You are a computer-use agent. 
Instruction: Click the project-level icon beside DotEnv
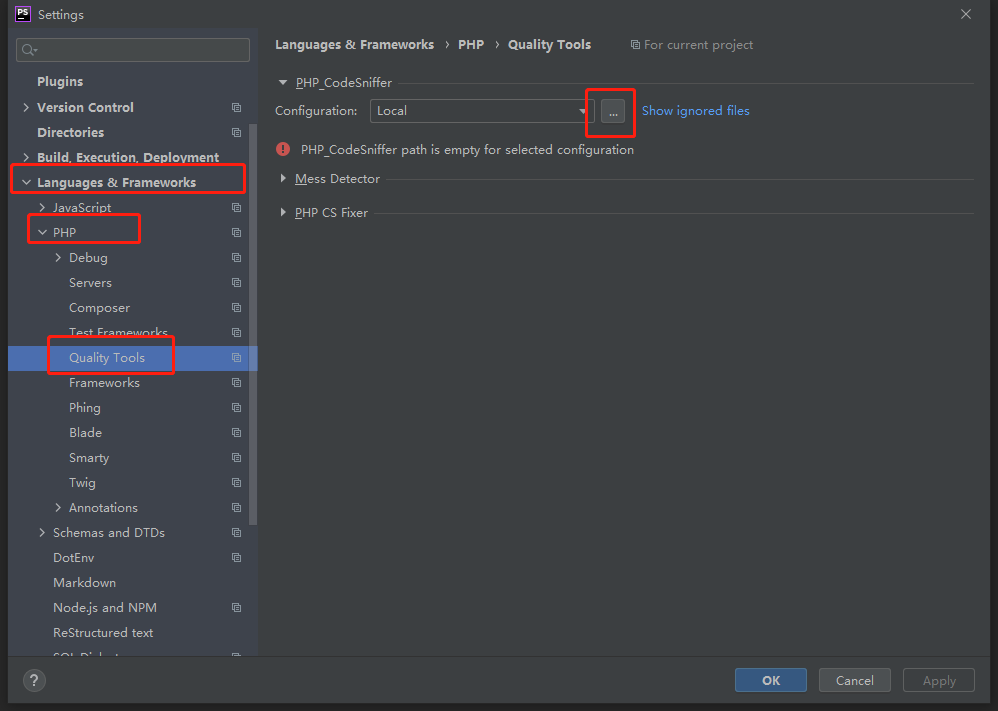pos(237,558)
